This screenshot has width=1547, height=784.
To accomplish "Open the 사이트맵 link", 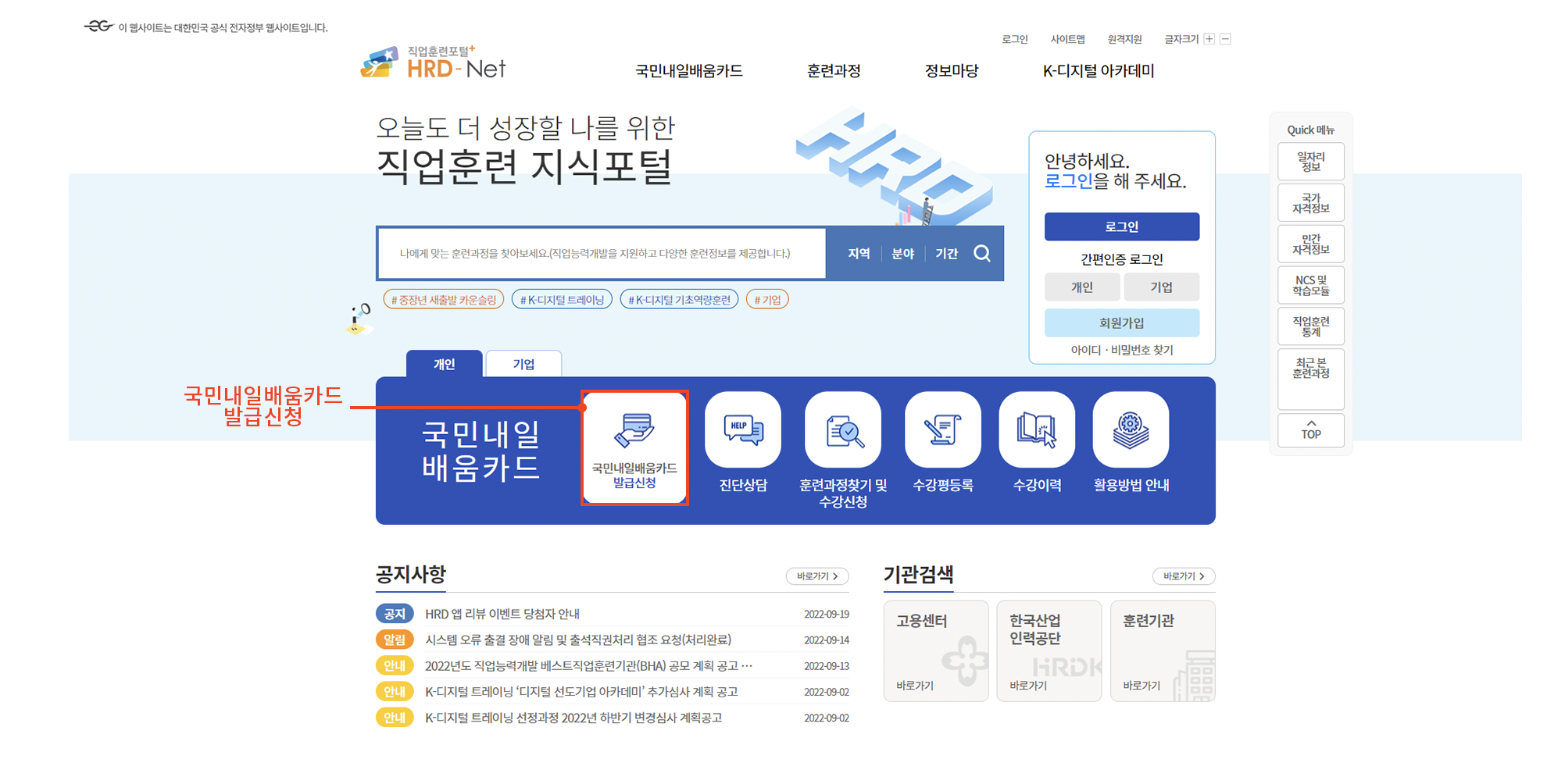I will click(x=1068, y=39).
